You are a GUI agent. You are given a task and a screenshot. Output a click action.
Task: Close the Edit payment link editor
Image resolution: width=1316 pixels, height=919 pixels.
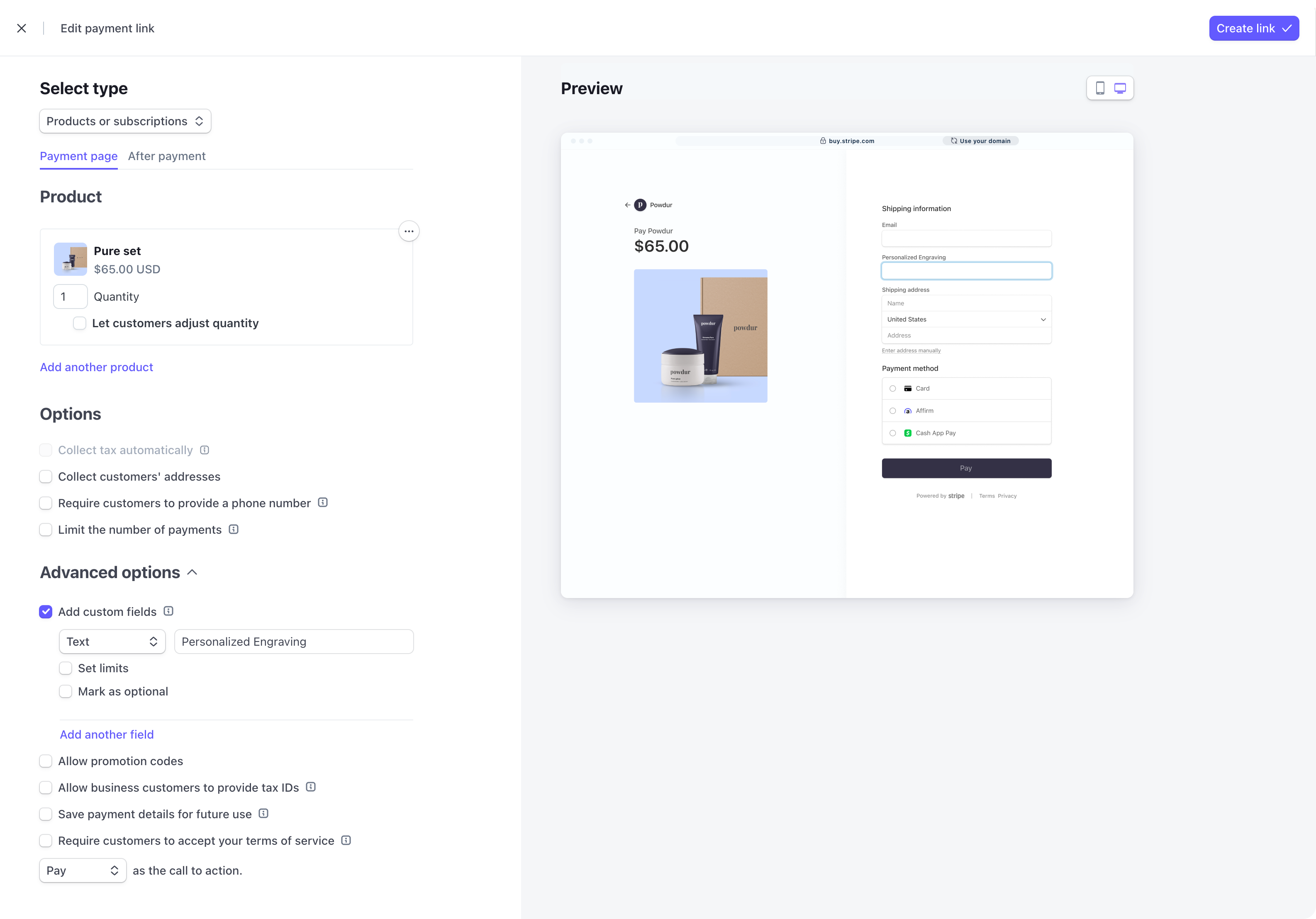click(22, 28)
